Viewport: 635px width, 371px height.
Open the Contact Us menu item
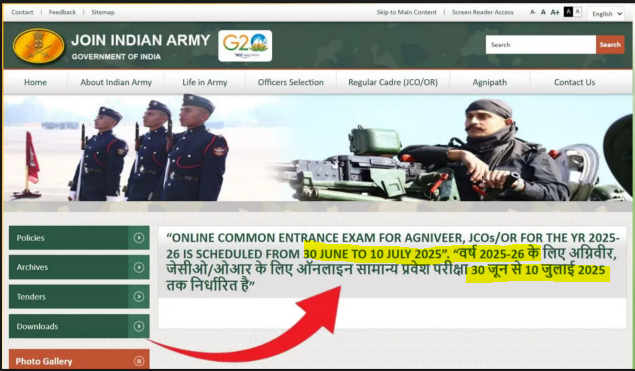[x=574, y=82]
